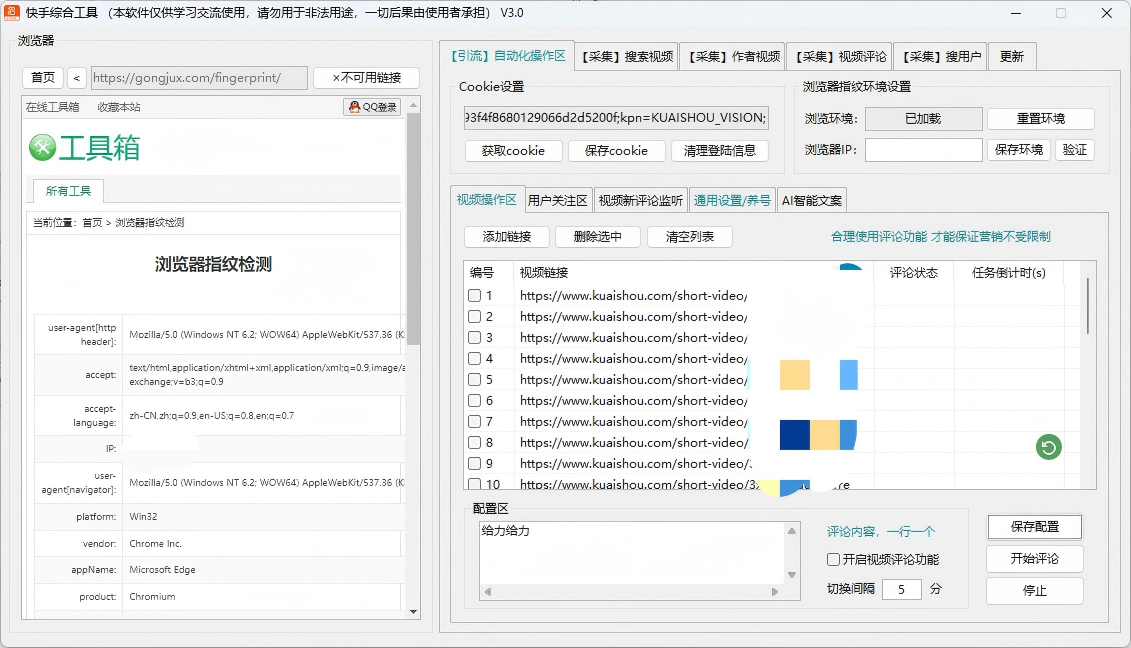The height and width of the screenshot is (648, 1131).
Task: Select the 通用设置/养号 tab
Action: pos(732,201)
